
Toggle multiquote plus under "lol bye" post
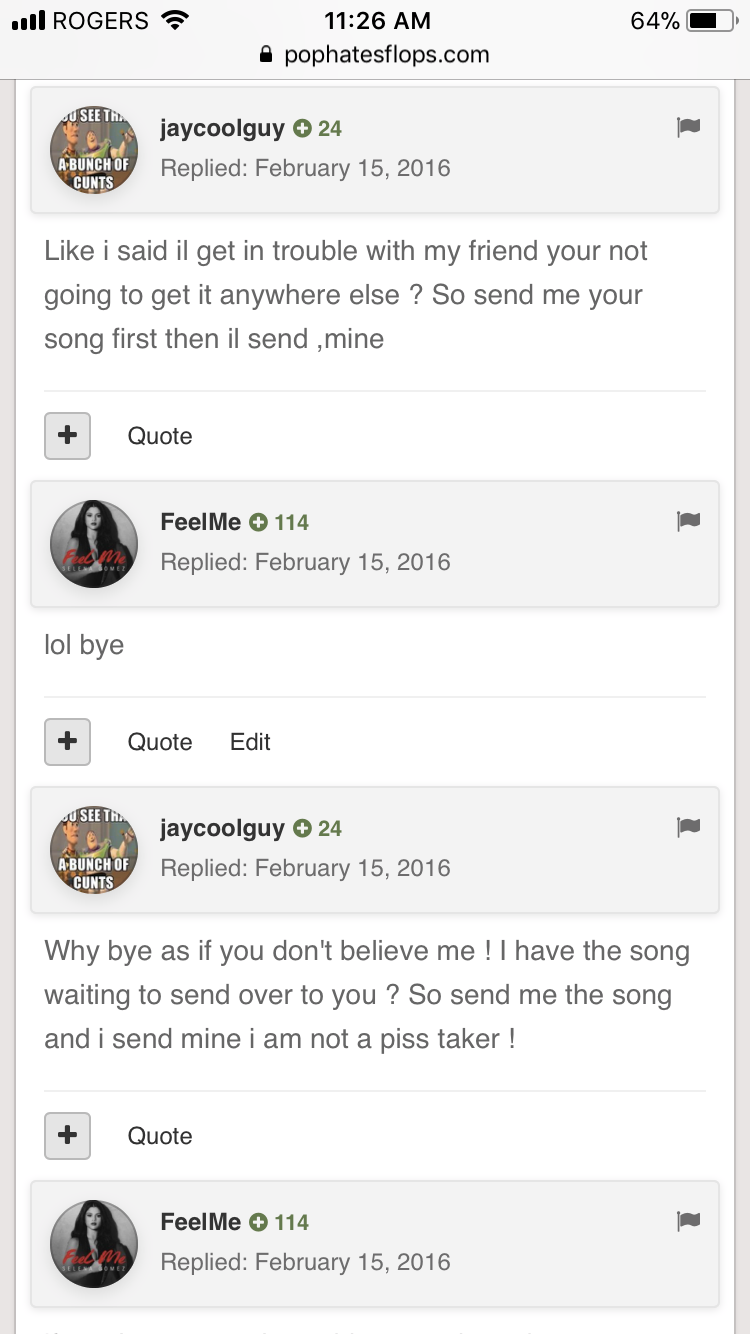pos(68,742)
